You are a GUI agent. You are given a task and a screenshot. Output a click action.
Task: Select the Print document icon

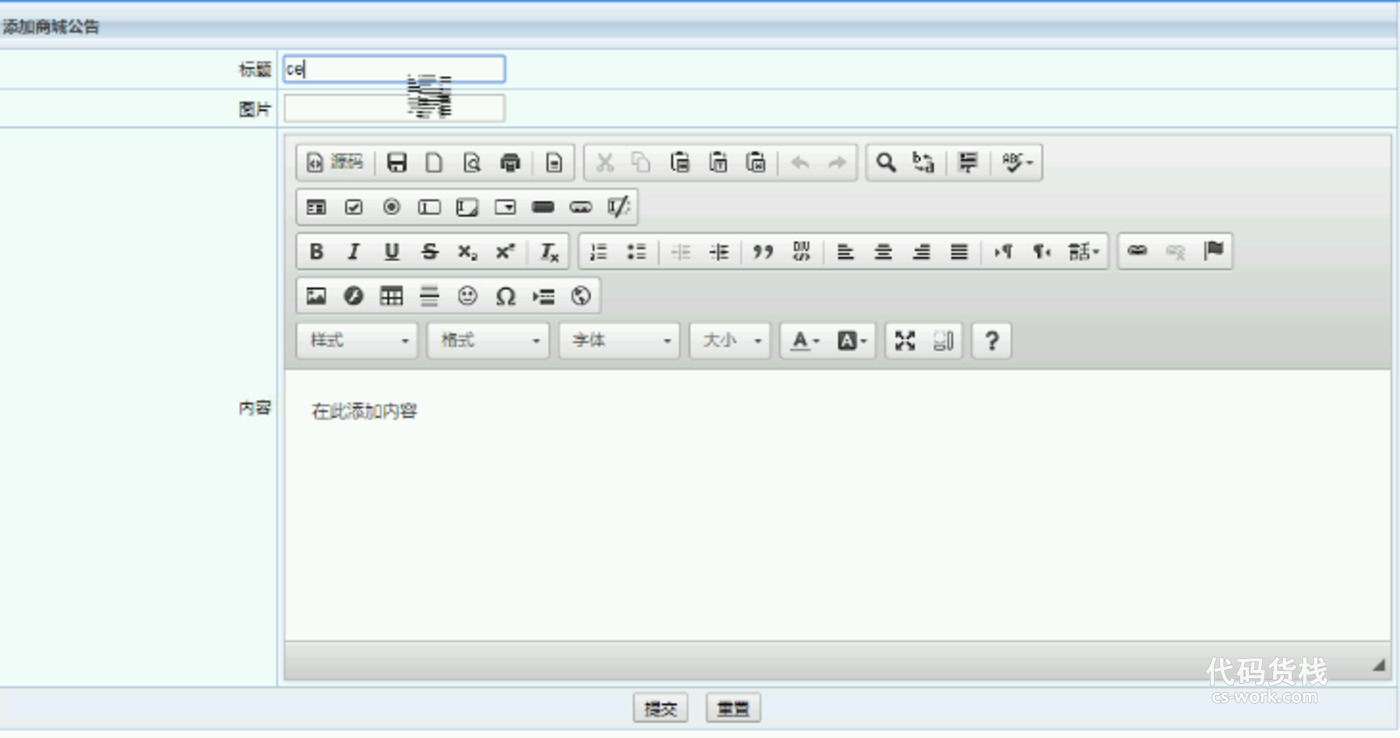pos(511,162)
